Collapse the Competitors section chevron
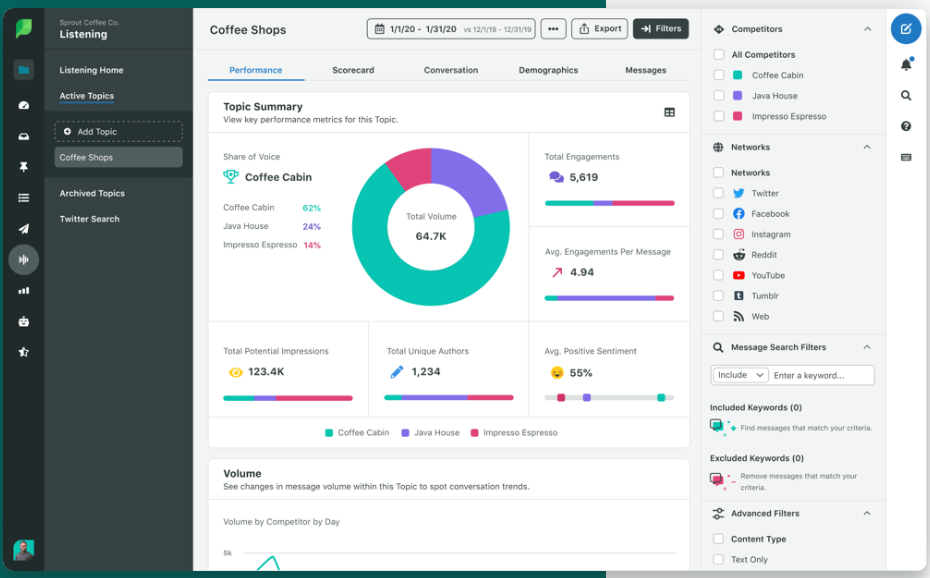 pos(867,28)
